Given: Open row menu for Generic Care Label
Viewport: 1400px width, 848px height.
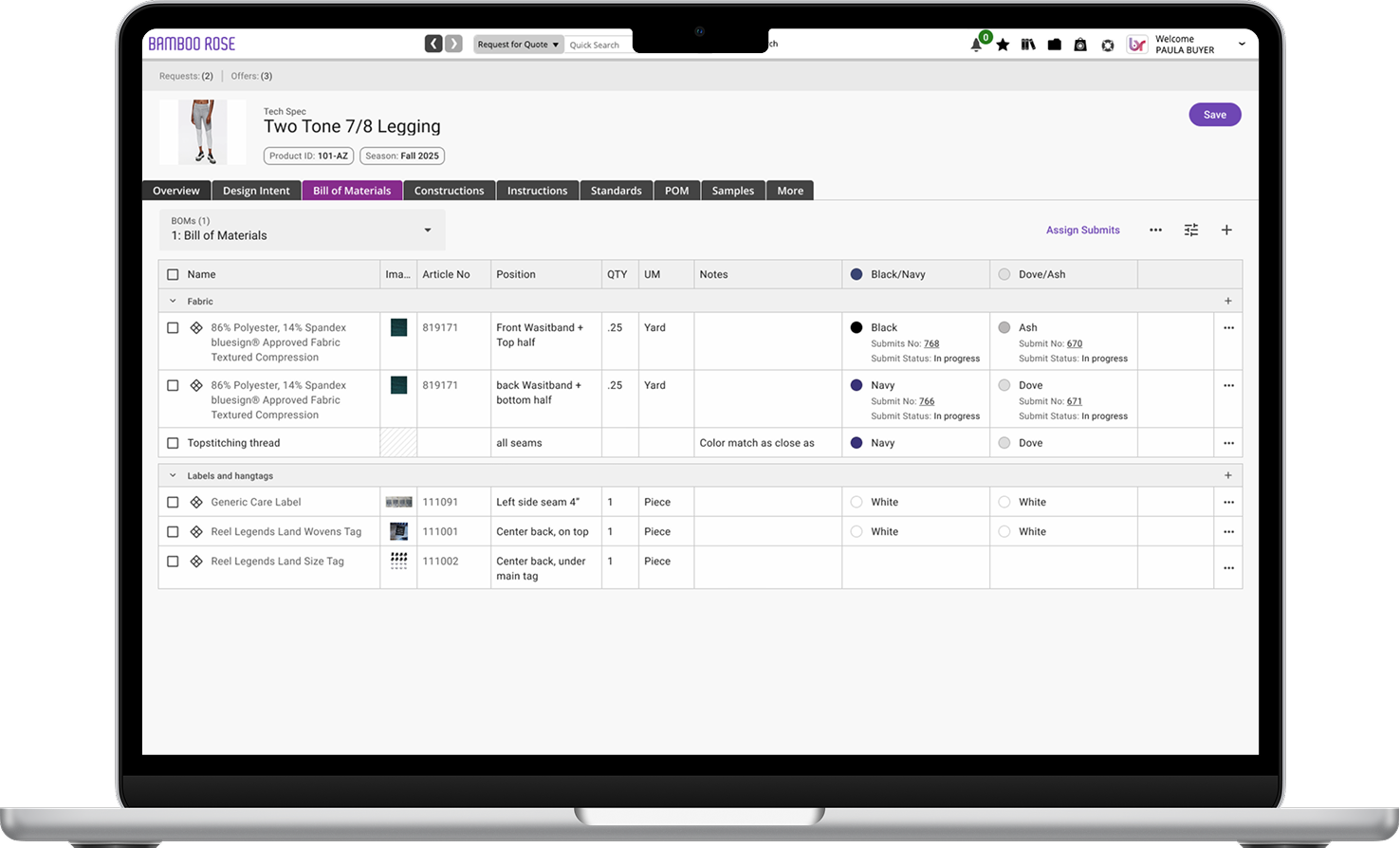Looking at the screenshot, I should pyautogui.click(x=1229, y=503).
